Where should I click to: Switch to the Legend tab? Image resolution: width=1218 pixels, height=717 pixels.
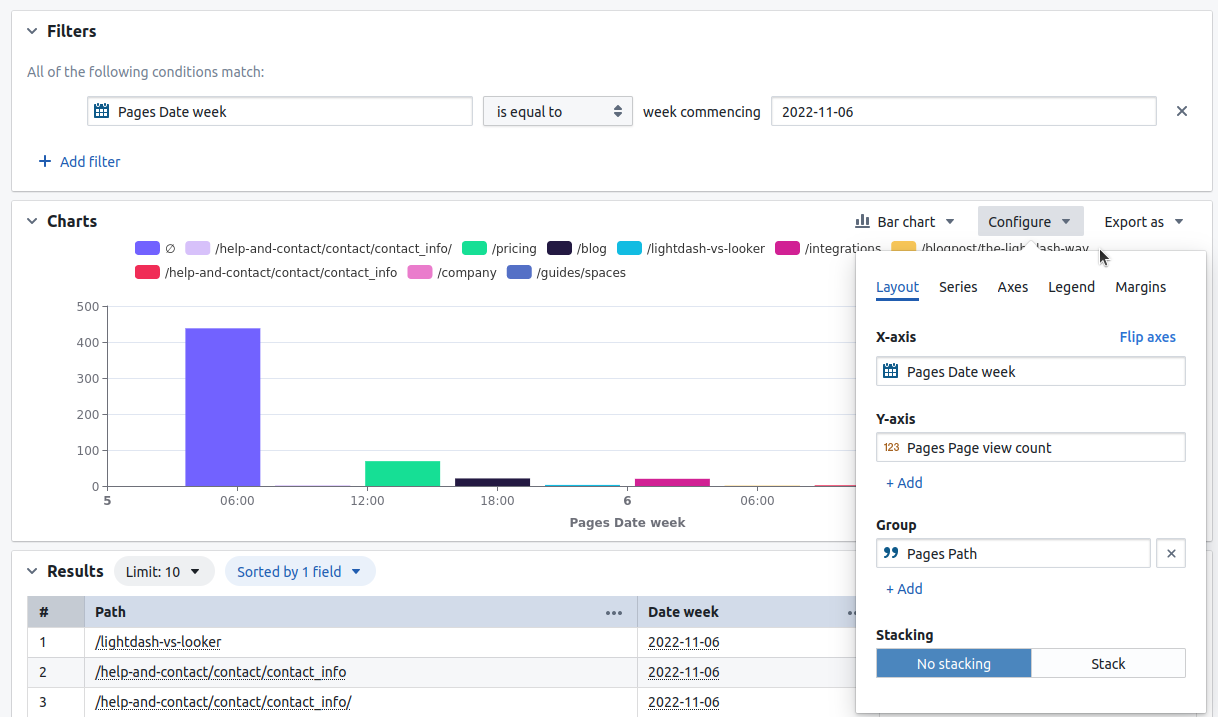click(1071, 287)
